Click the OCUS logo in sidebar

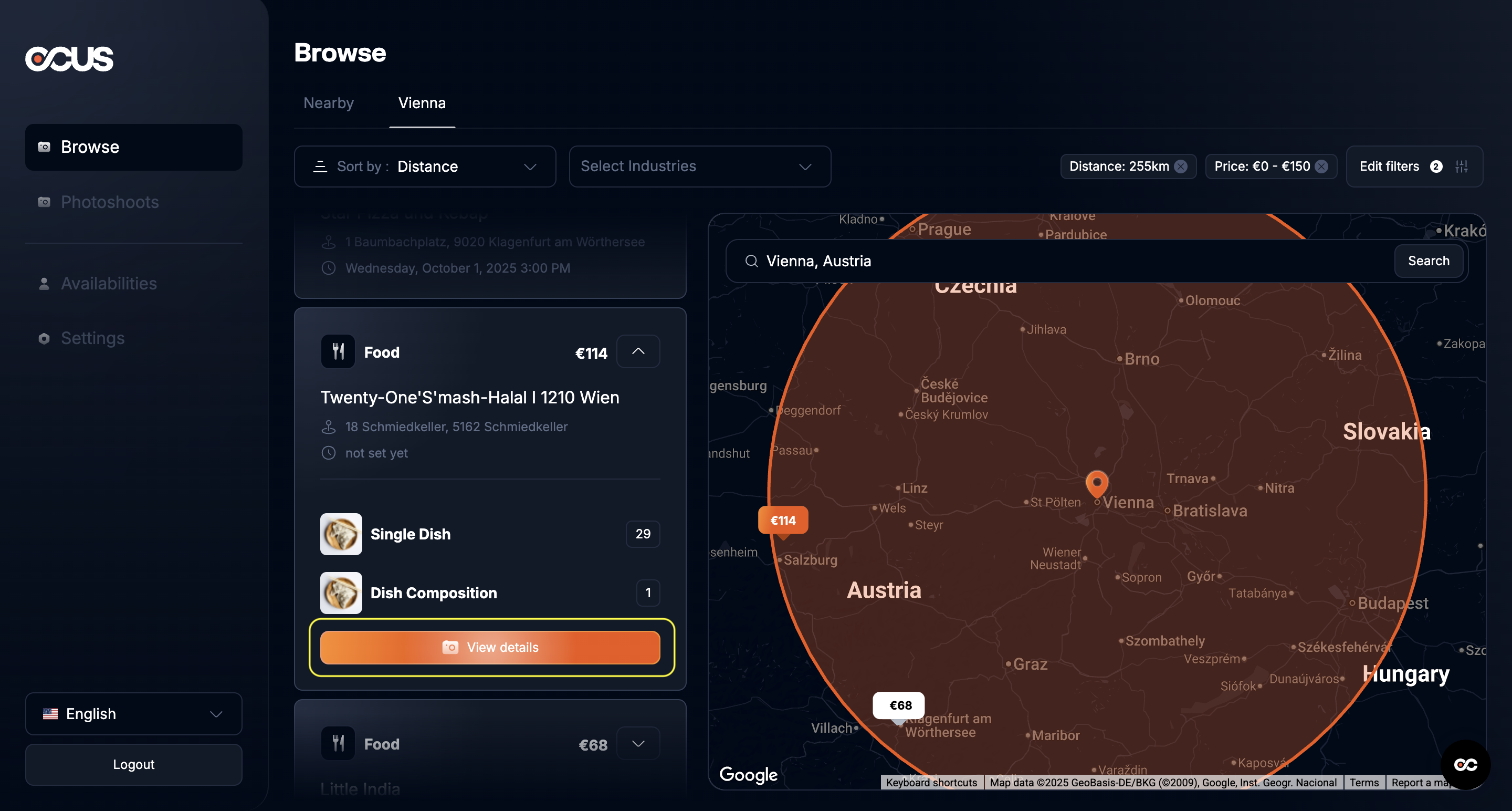(69, 59)
